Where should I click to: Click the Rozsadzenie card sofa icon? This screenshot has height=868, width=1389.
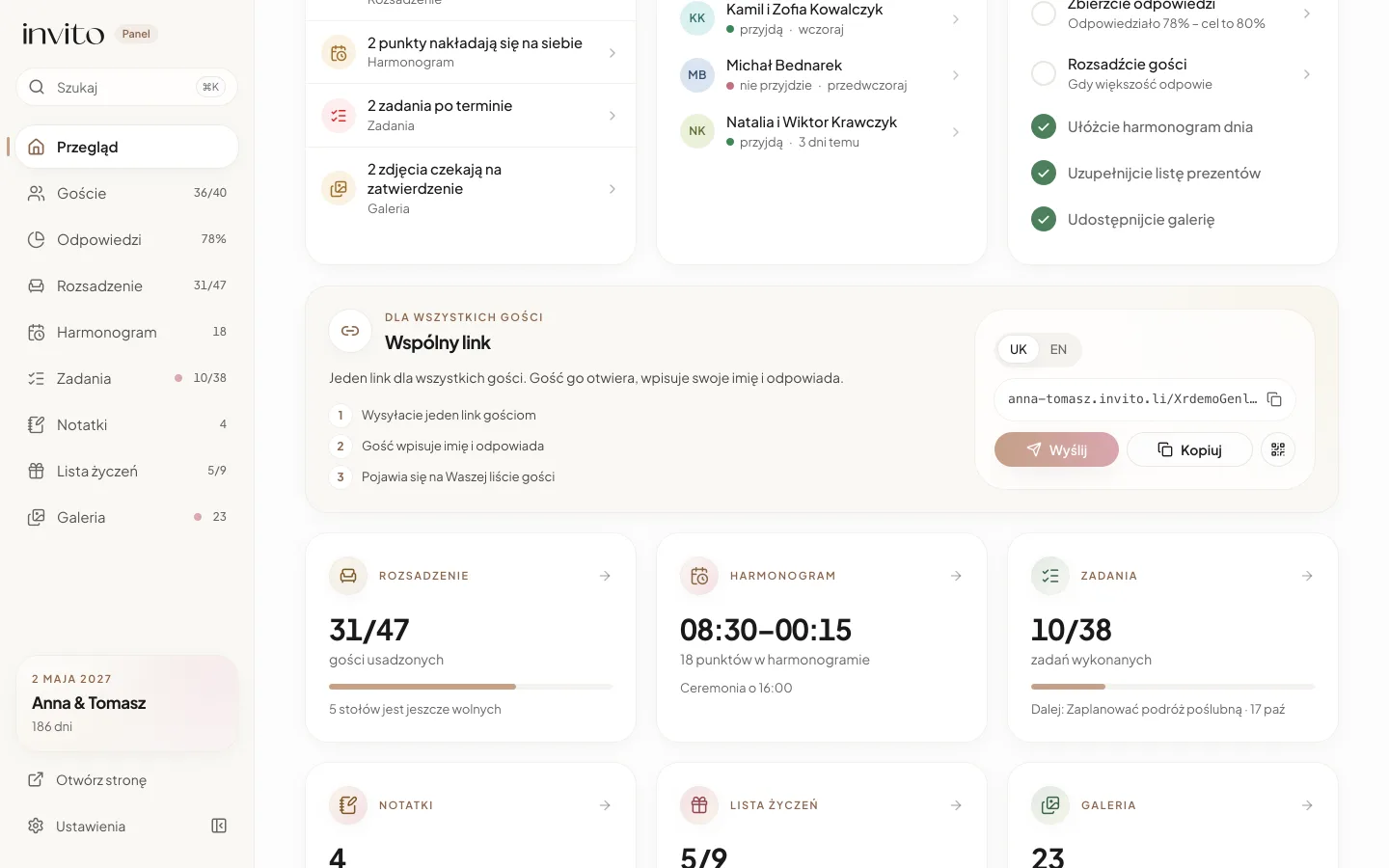(348, 576)
